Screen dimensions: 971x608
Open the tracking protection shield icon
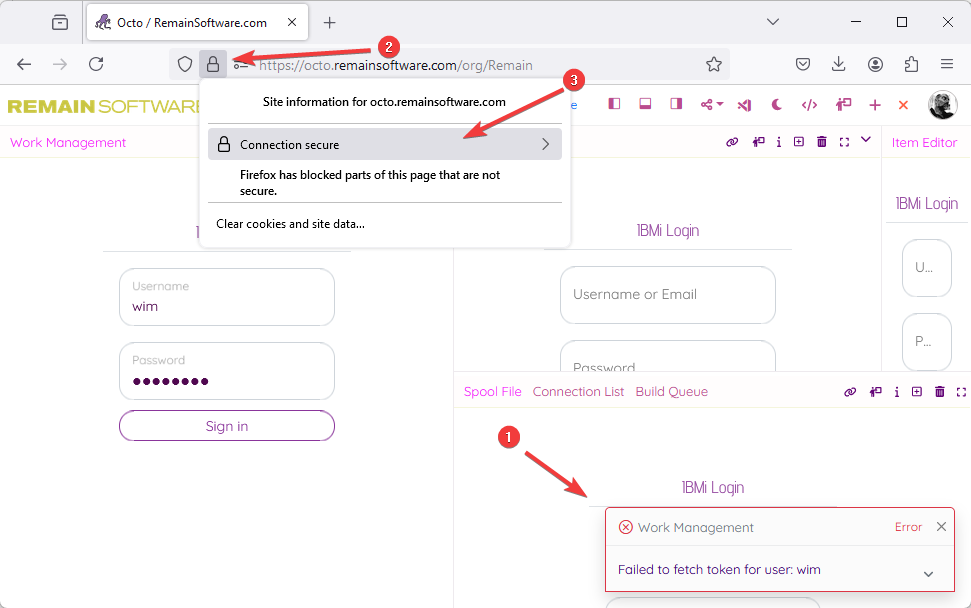click(x=185, y=64)
